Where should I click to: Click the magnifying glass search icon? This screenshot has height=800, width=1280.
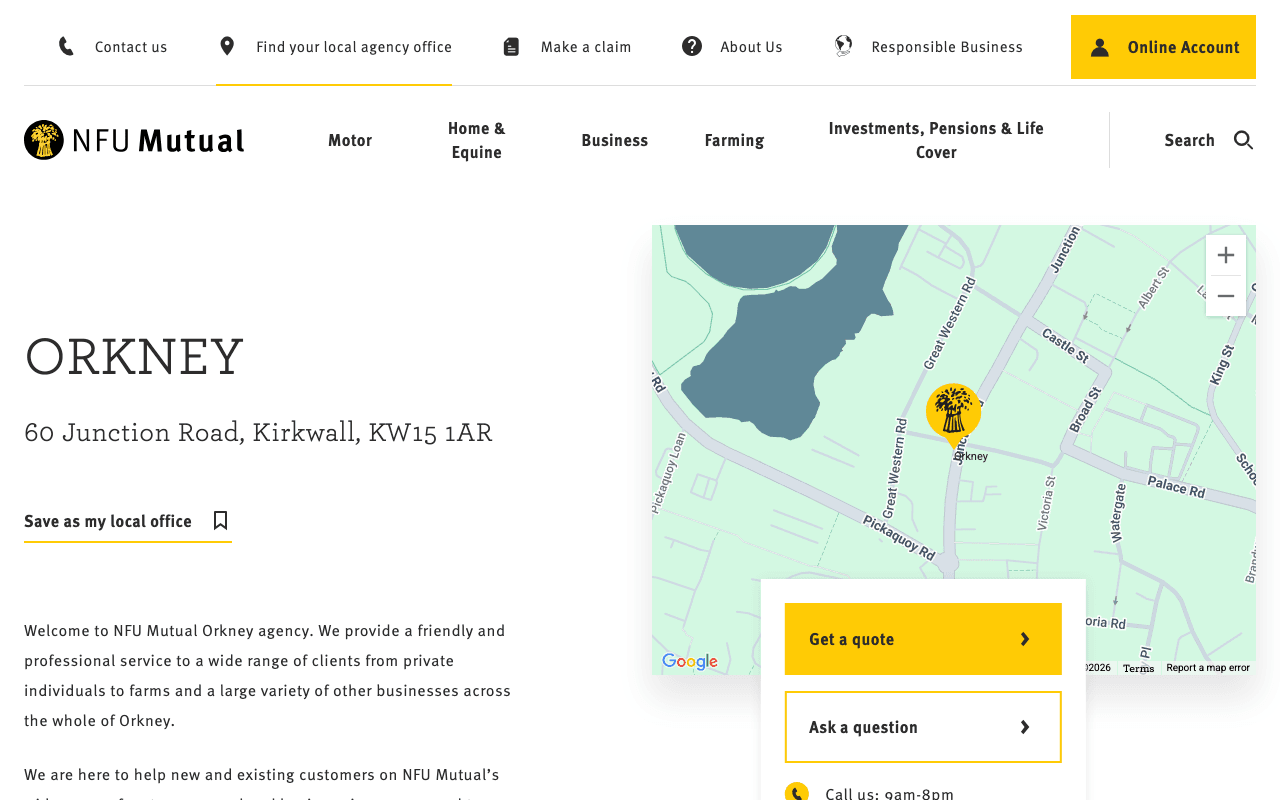(x=1243, y=140)
